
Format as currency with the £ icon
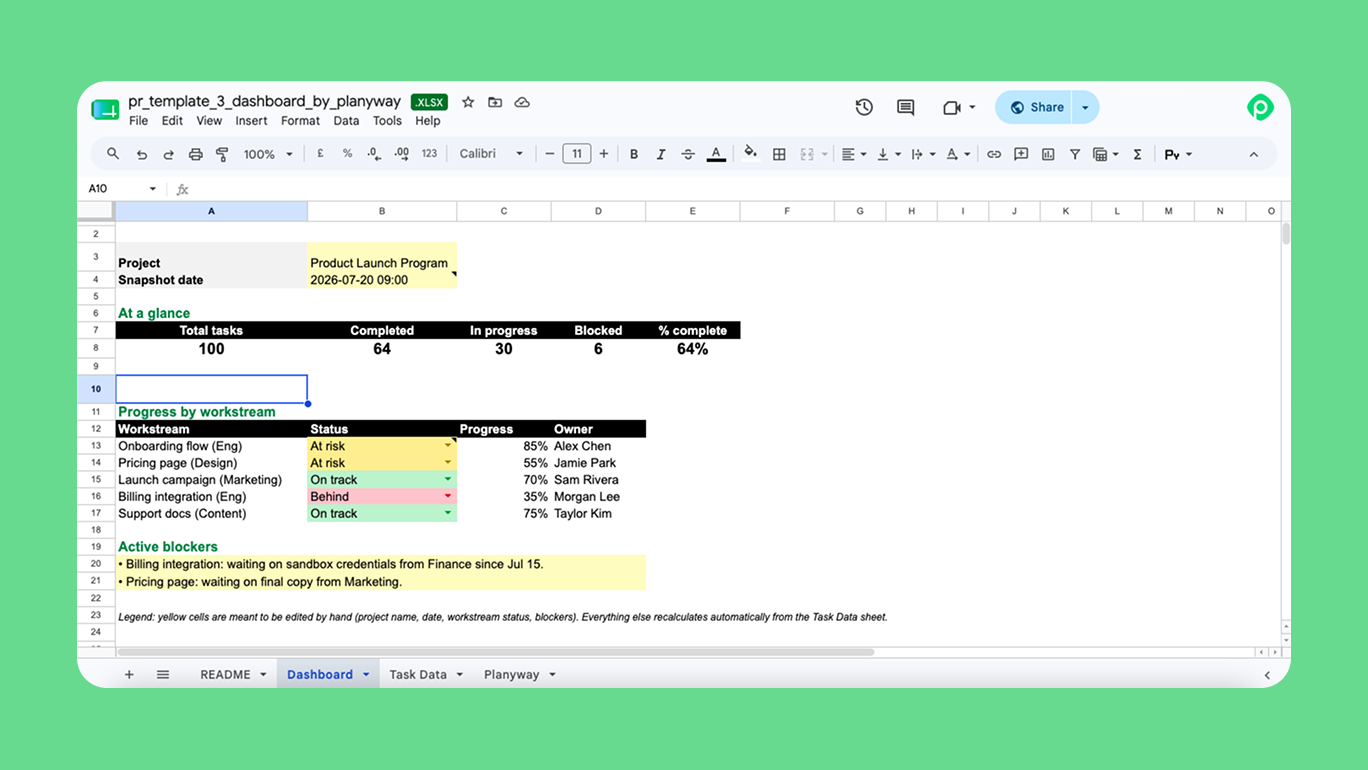(x=320, y=154)
